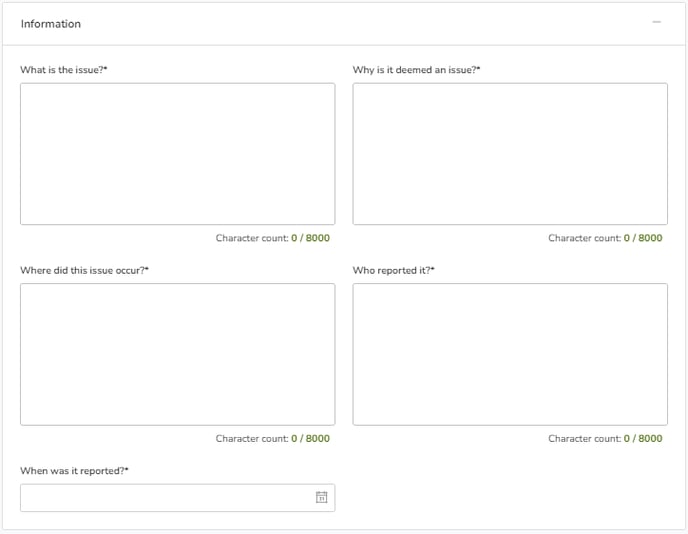Click 'Character count:' text under 'Where did this issue occur?'
Screen dimensions: 688x534
point(252,438)
